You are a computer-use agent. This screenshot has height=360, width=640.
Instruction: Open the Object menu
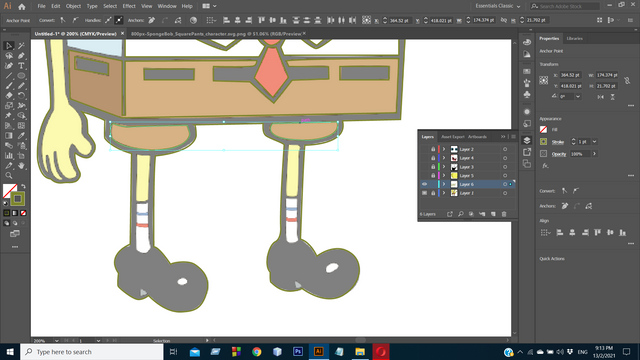pyautogui.click(x=73, y=6)
